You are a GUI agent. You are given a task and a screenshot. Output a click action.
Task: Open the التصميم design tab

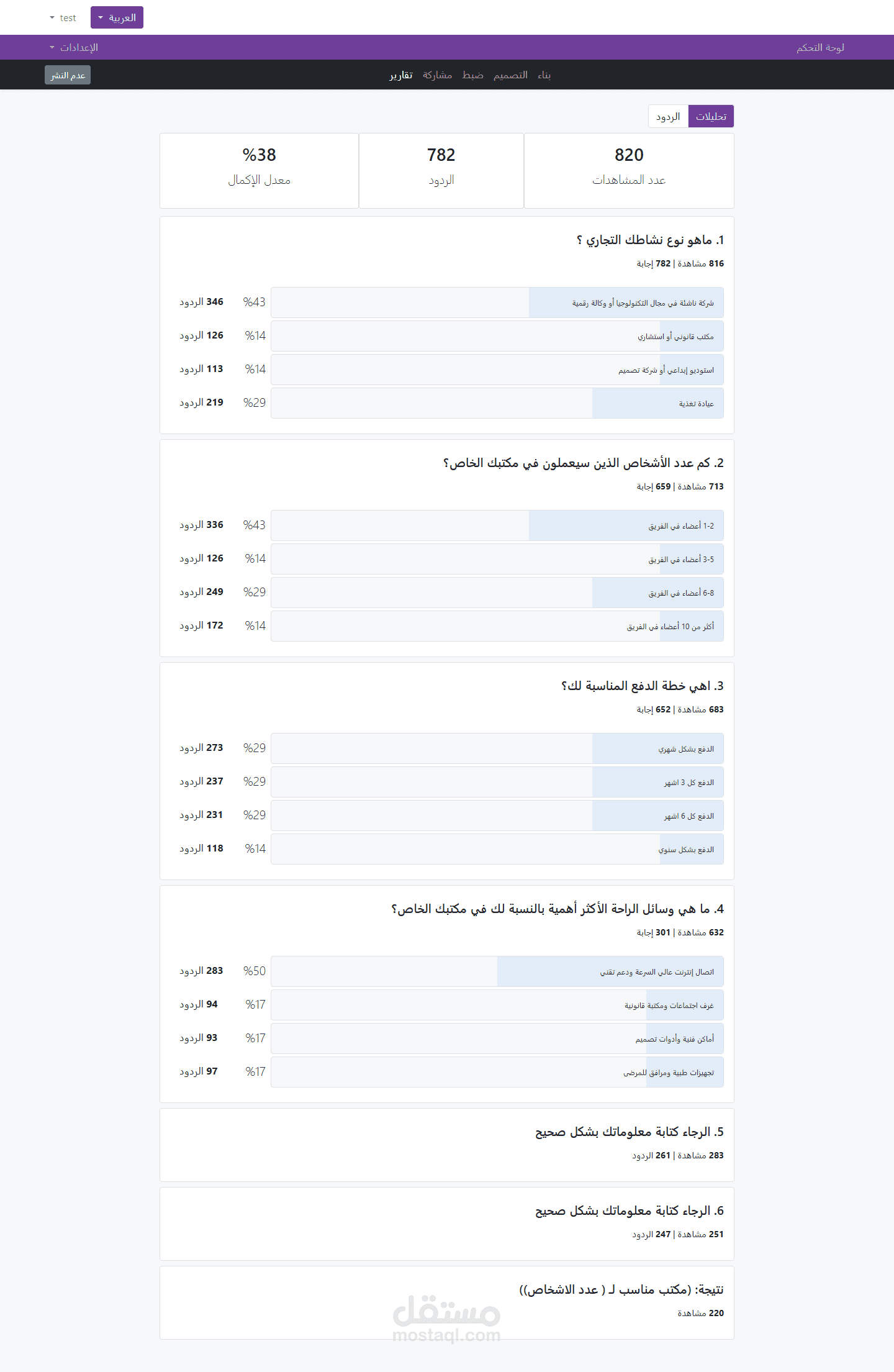click(510, 75)
